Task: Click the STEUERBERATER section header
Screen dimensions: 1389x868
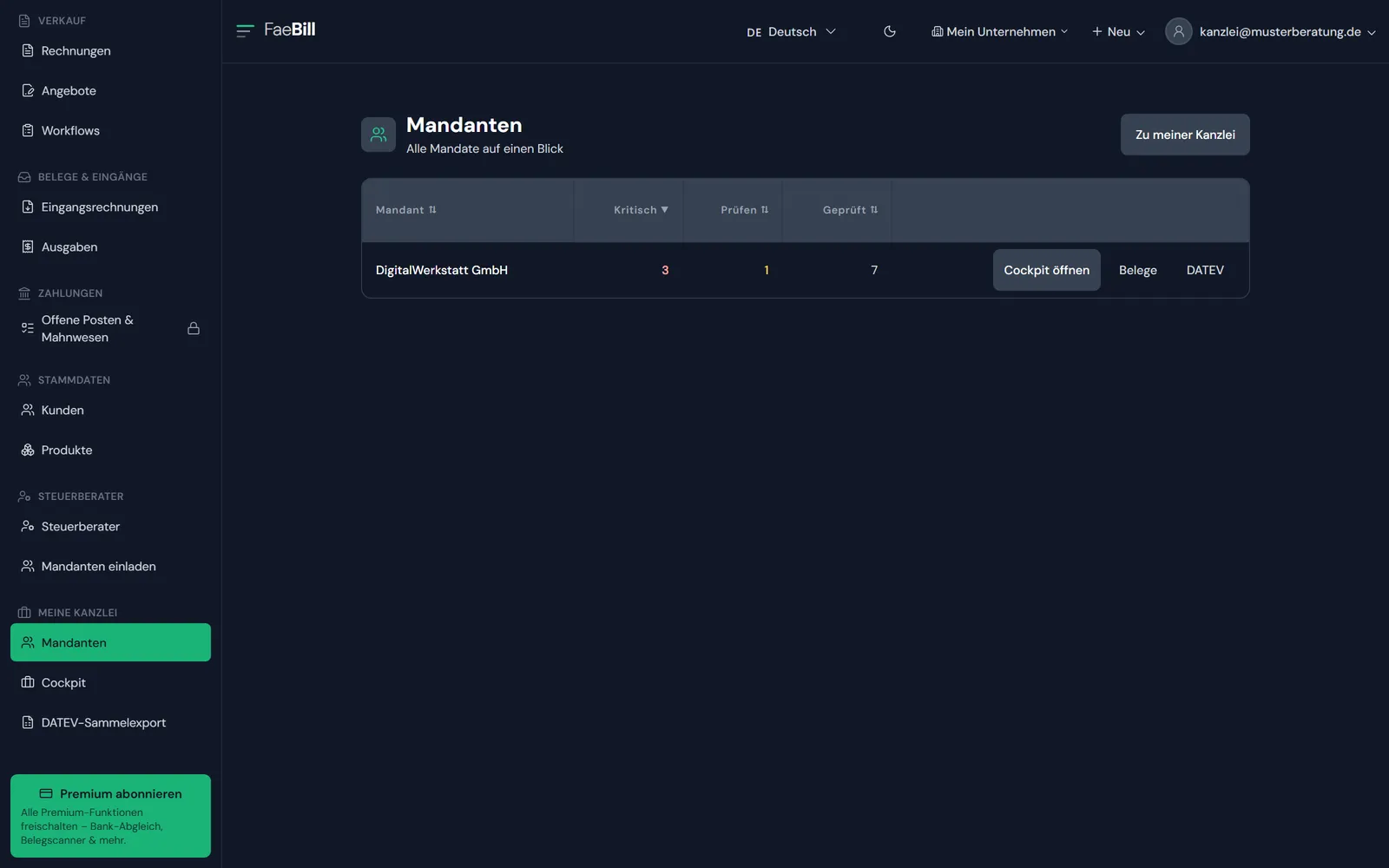Action: tap(81, 496)
